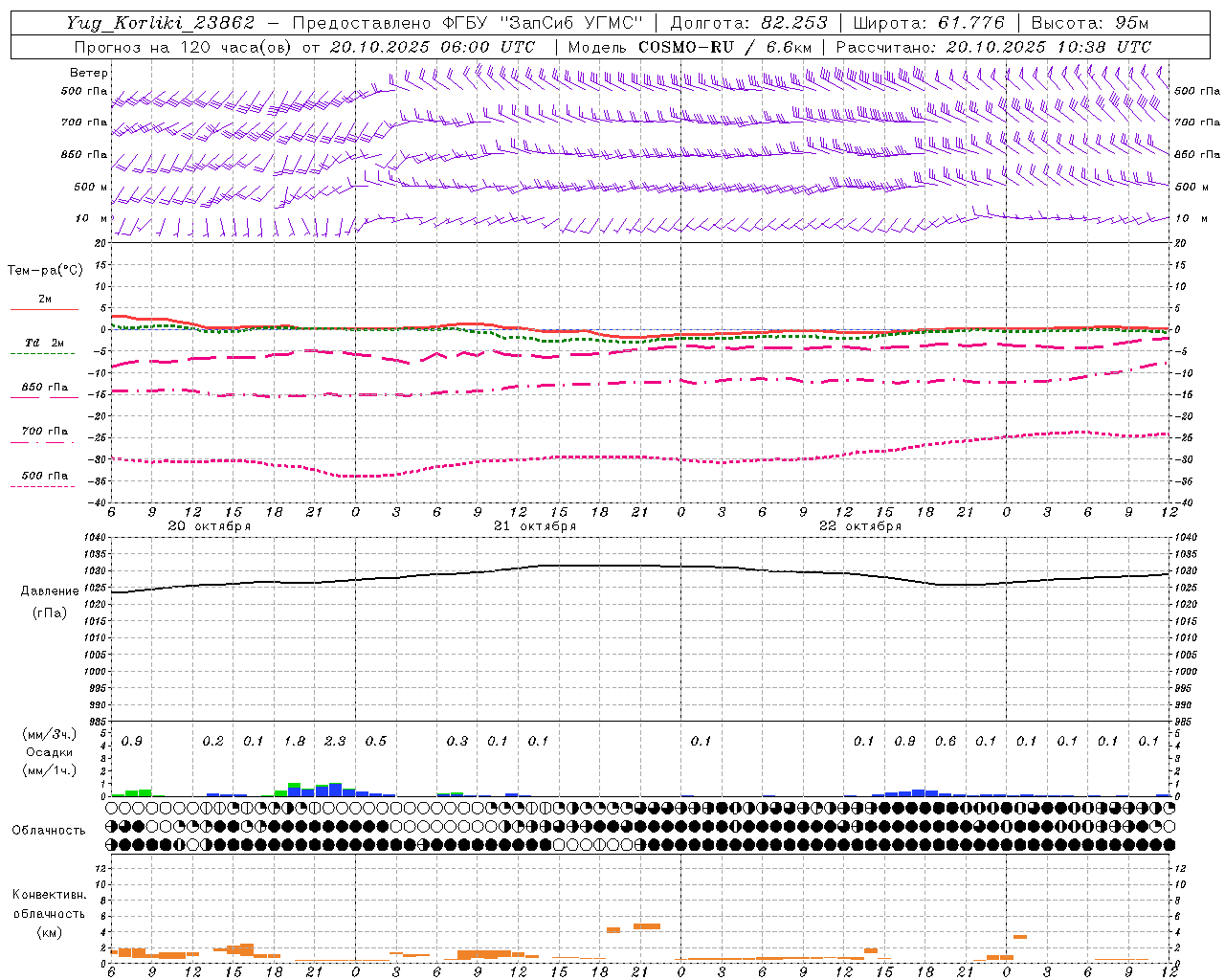Click the precipitation value 2.3
Image resolution: width=1225 pixels, height=980 pixels.
coord(335,742)
